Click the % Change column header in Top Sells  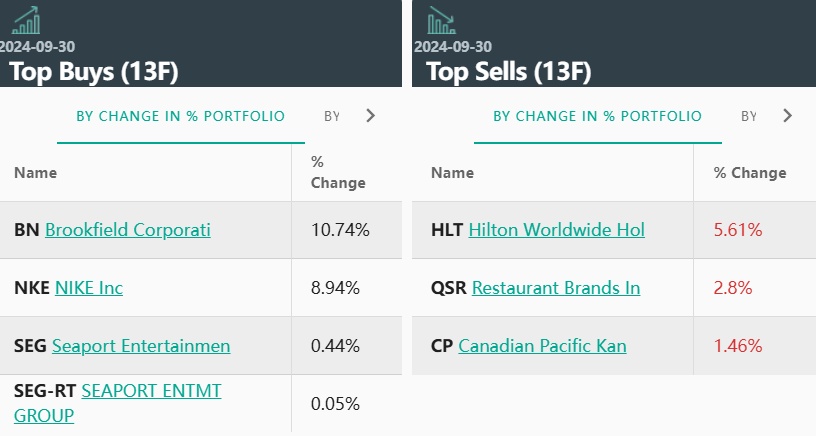coord(750,173)
